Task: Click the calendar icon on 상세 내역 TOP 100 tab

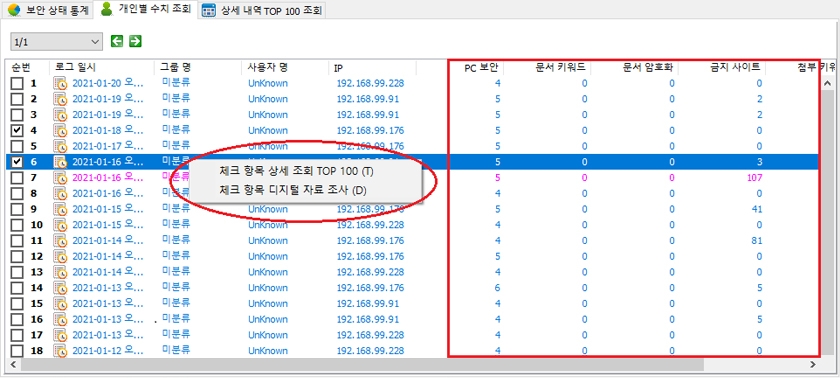Action: [x=209, y=10]
